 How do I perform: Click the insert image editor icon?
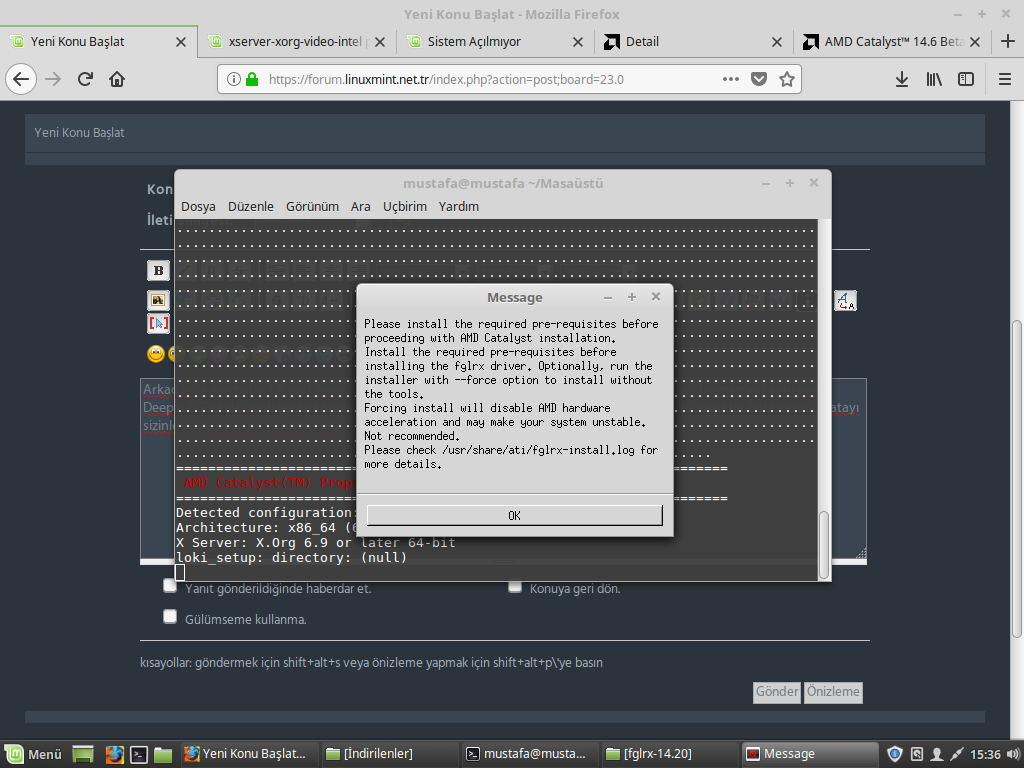click(158, 300)
